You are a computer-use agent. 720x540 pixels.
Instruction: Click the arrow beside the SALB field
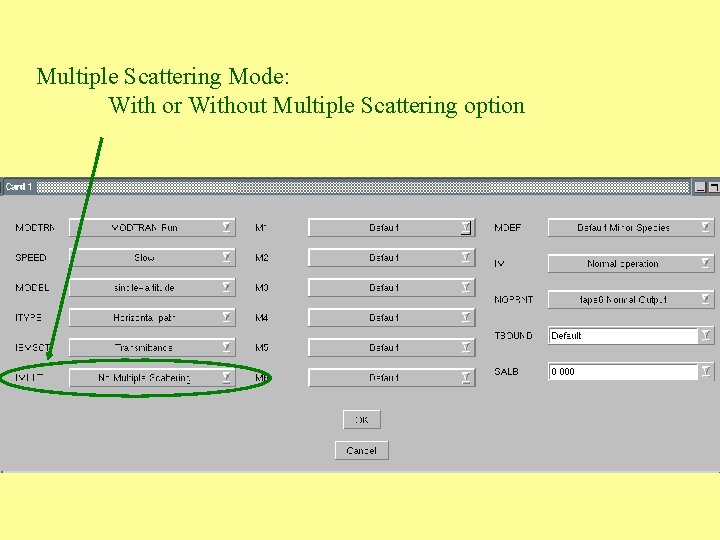pos(706,371)
